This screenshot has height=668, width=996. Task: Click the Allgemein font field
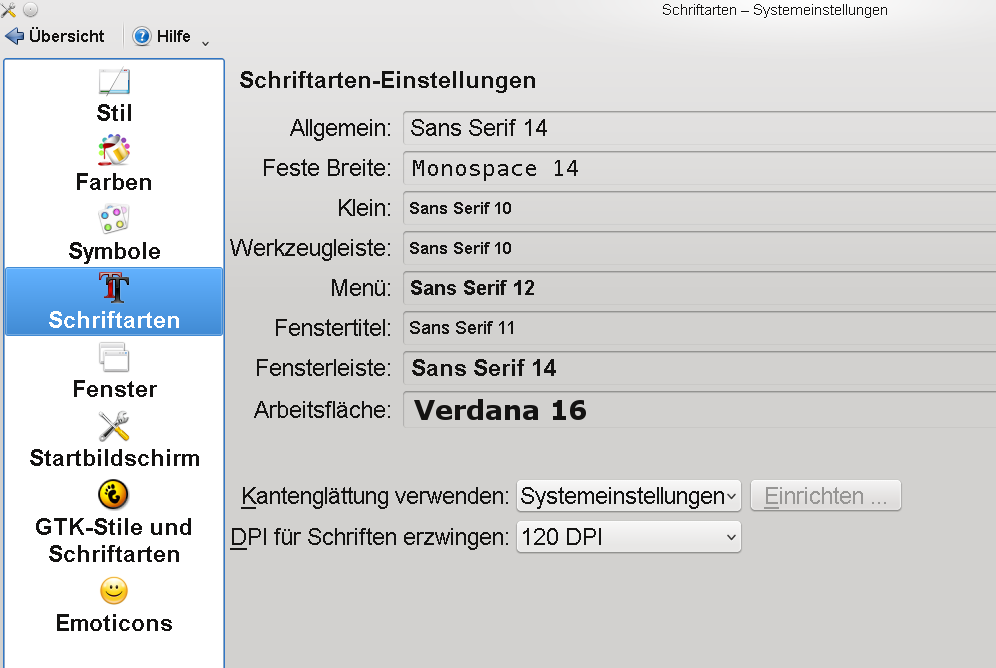[x=699, y=128]
